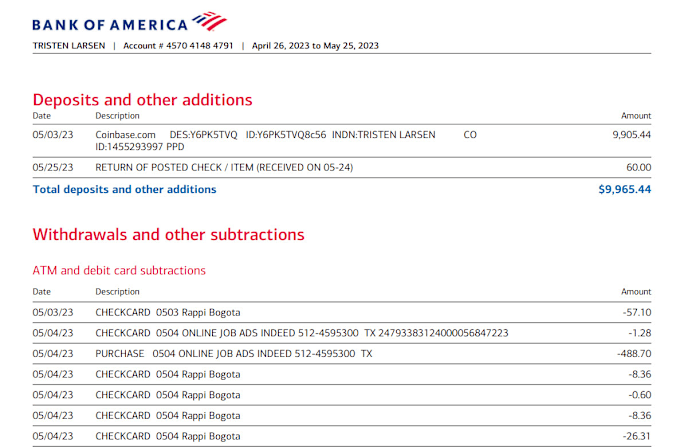Viewport: 680px width, 447px height.
Task: Click the -0.60 Rappi Bogota amount
Action: click(x=640, y=395)
